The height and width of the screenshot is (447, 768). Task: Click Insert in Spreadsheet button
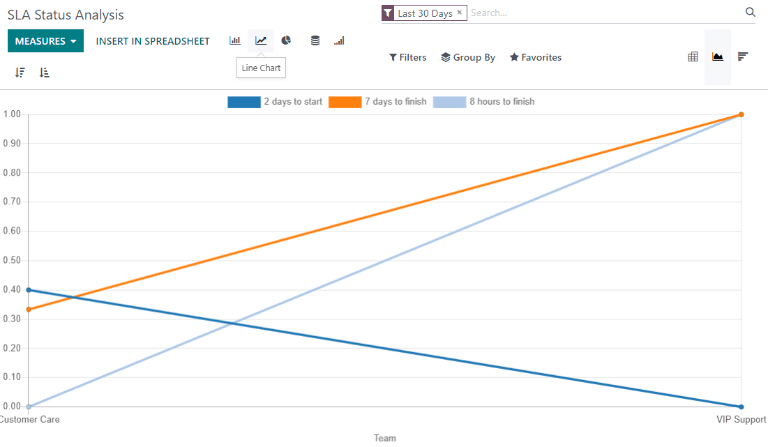pos(153,41)
